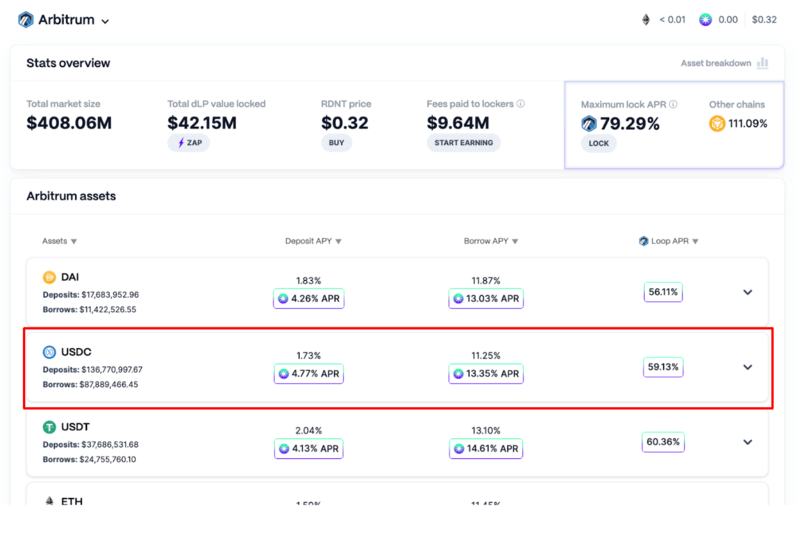Click the LOCK button
The image size is (800, 538).
(598, 143)
